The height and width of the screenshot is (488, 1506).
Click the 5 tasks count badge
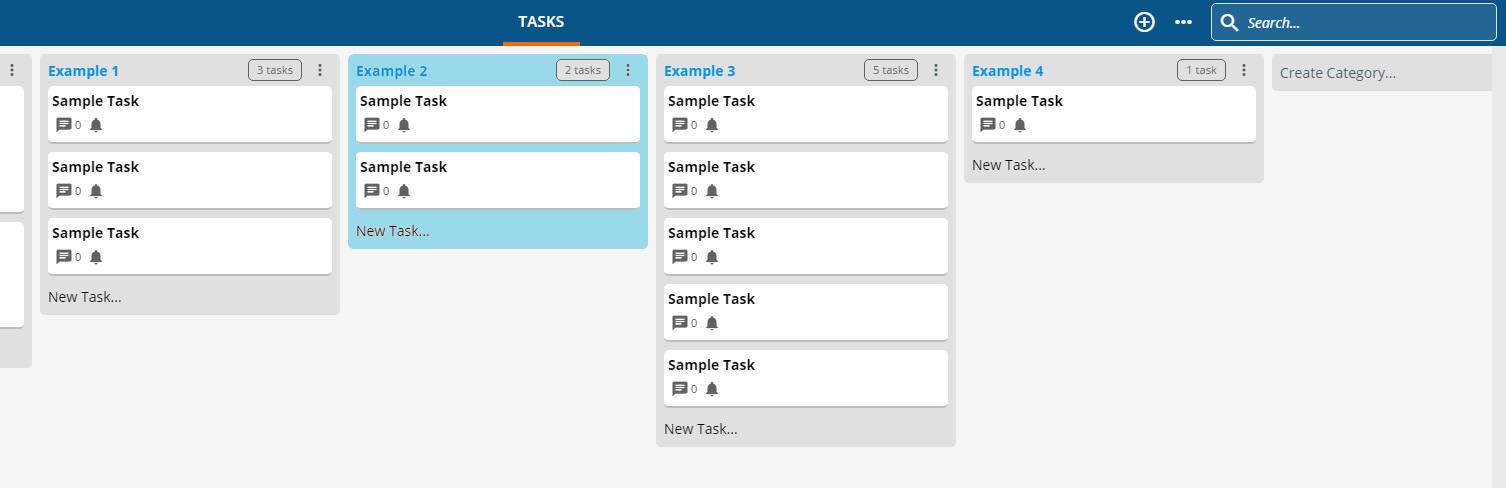click(891, 70)
